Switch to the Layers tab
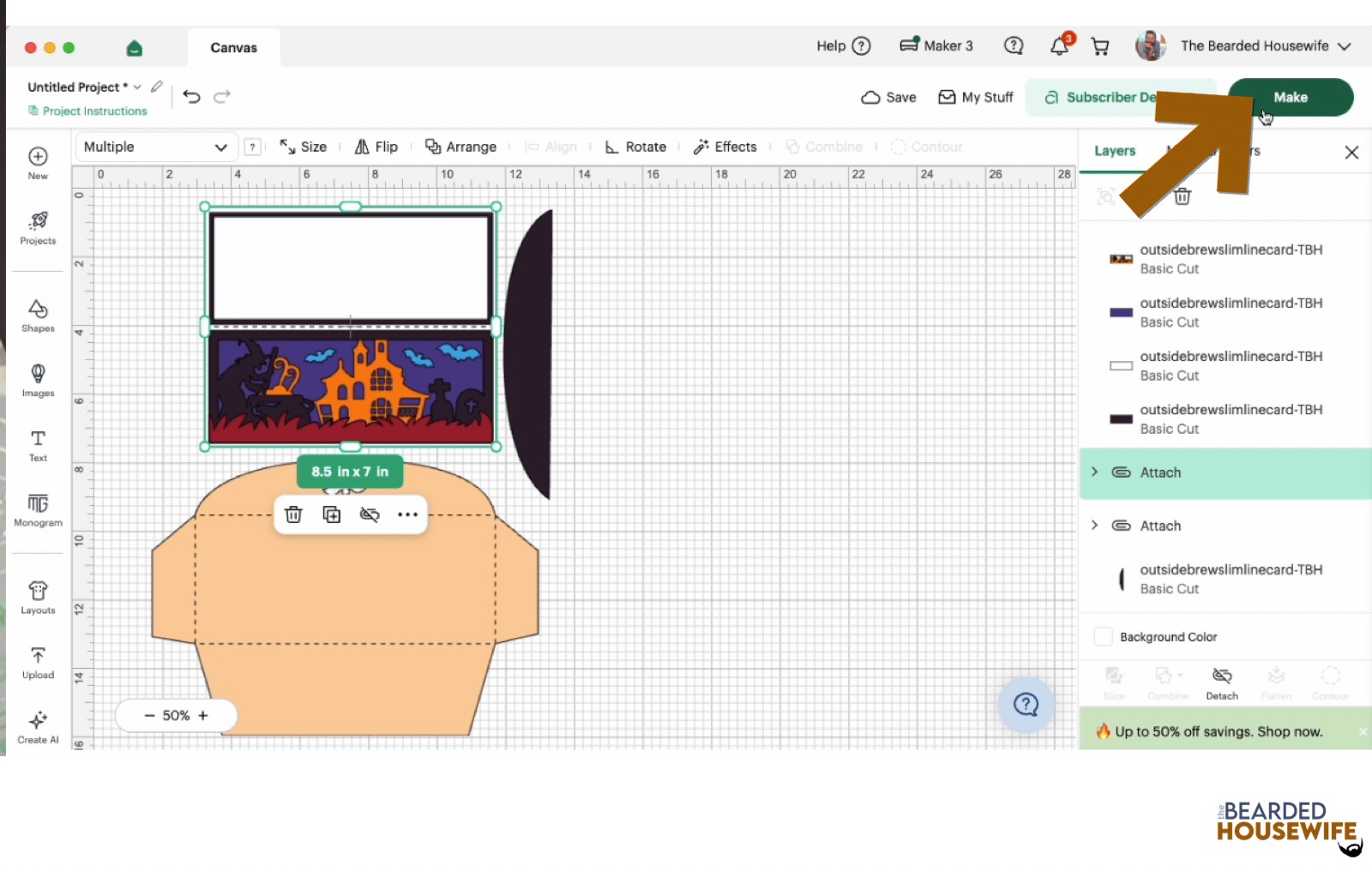Viewport: 1372px width, 872px height. 1115,151
